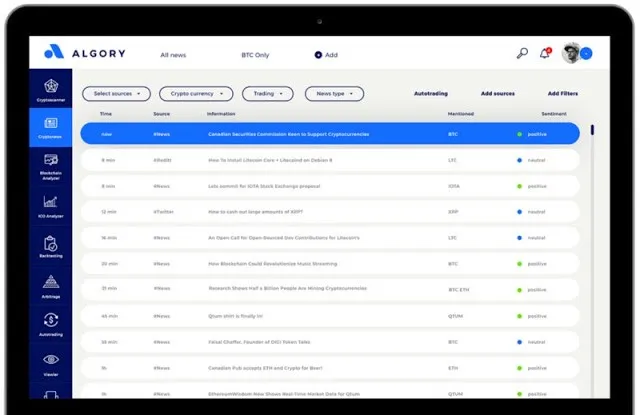Open the Crypto currency dropdown
The height and width of the screenshot is (415, 640).
pos(196,94)
